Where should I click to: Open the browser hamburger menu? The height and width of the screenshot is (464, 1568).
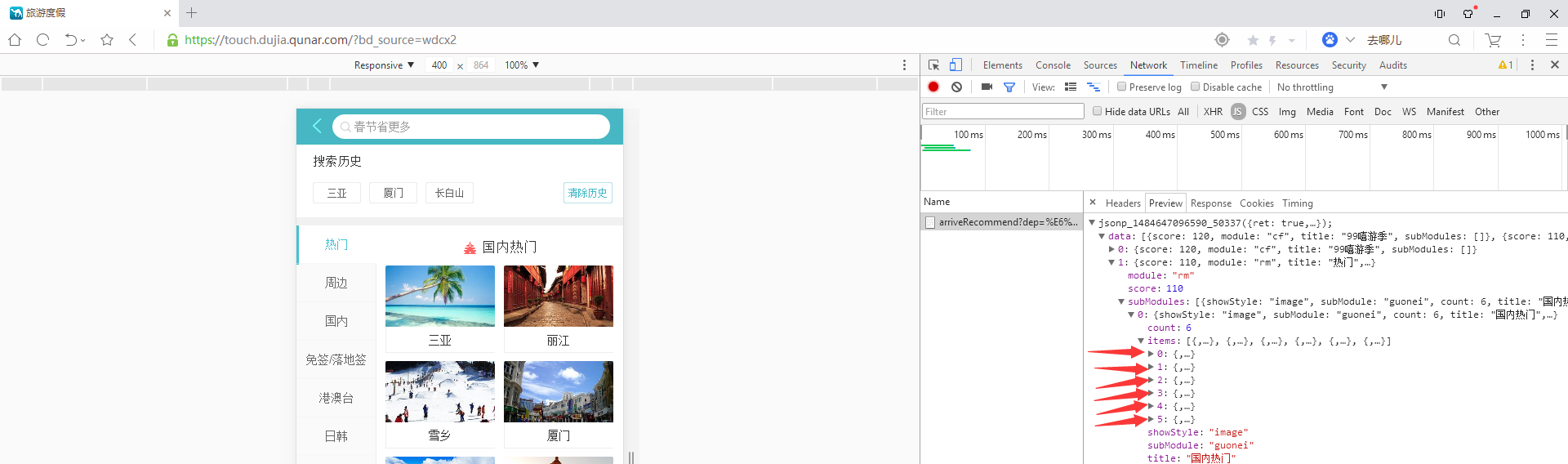[x=1552, y=39]
